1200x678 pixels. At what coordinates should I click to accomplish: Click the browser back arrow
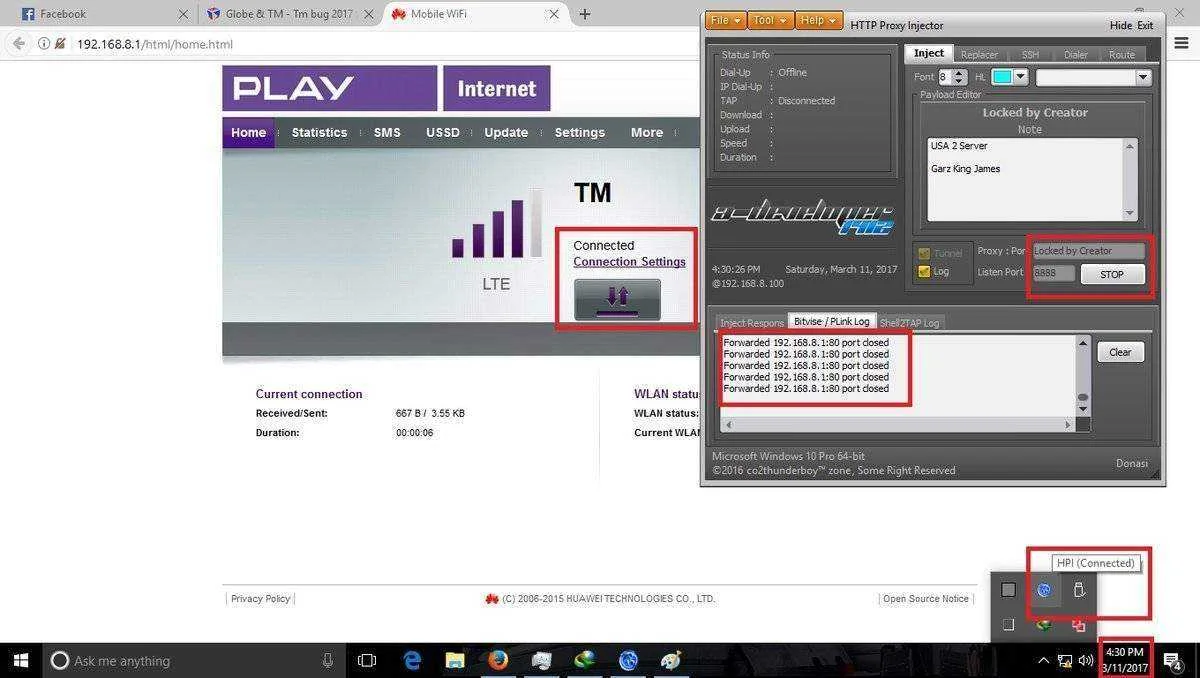click(18, 44)
